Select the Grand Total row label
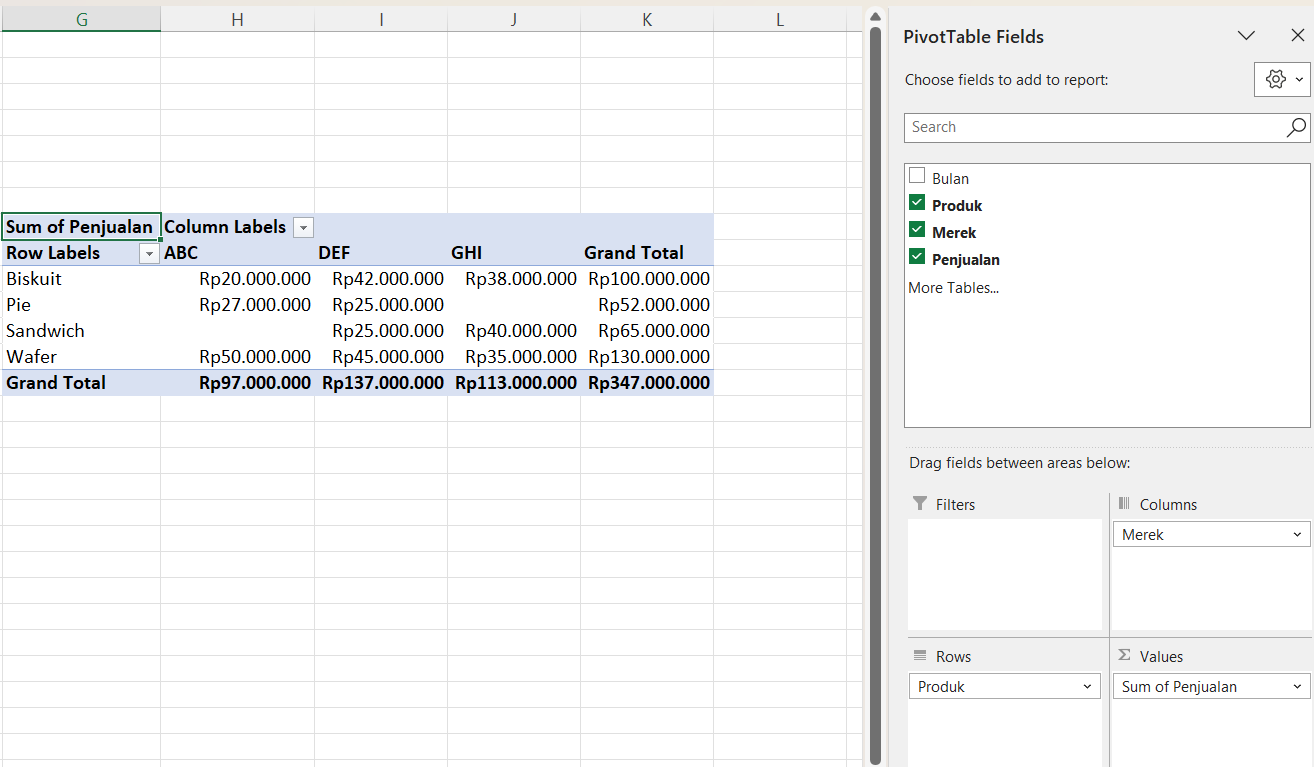This screenshot has width=1314, height=767. pos(81,383)
